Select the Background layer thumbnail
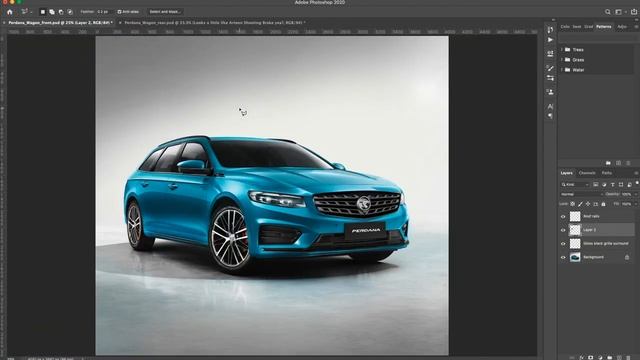The image size is (640, 360). [x=575, y=257]
